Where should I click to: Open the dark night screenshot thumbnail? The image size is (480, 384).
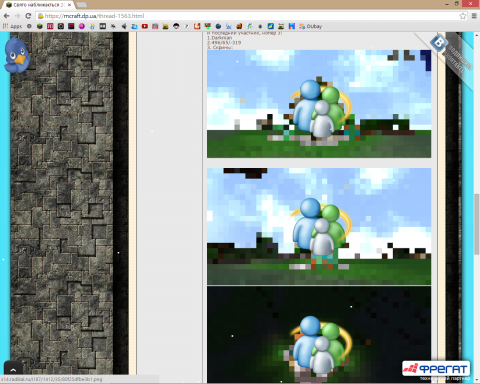click(x=319, y=334)
